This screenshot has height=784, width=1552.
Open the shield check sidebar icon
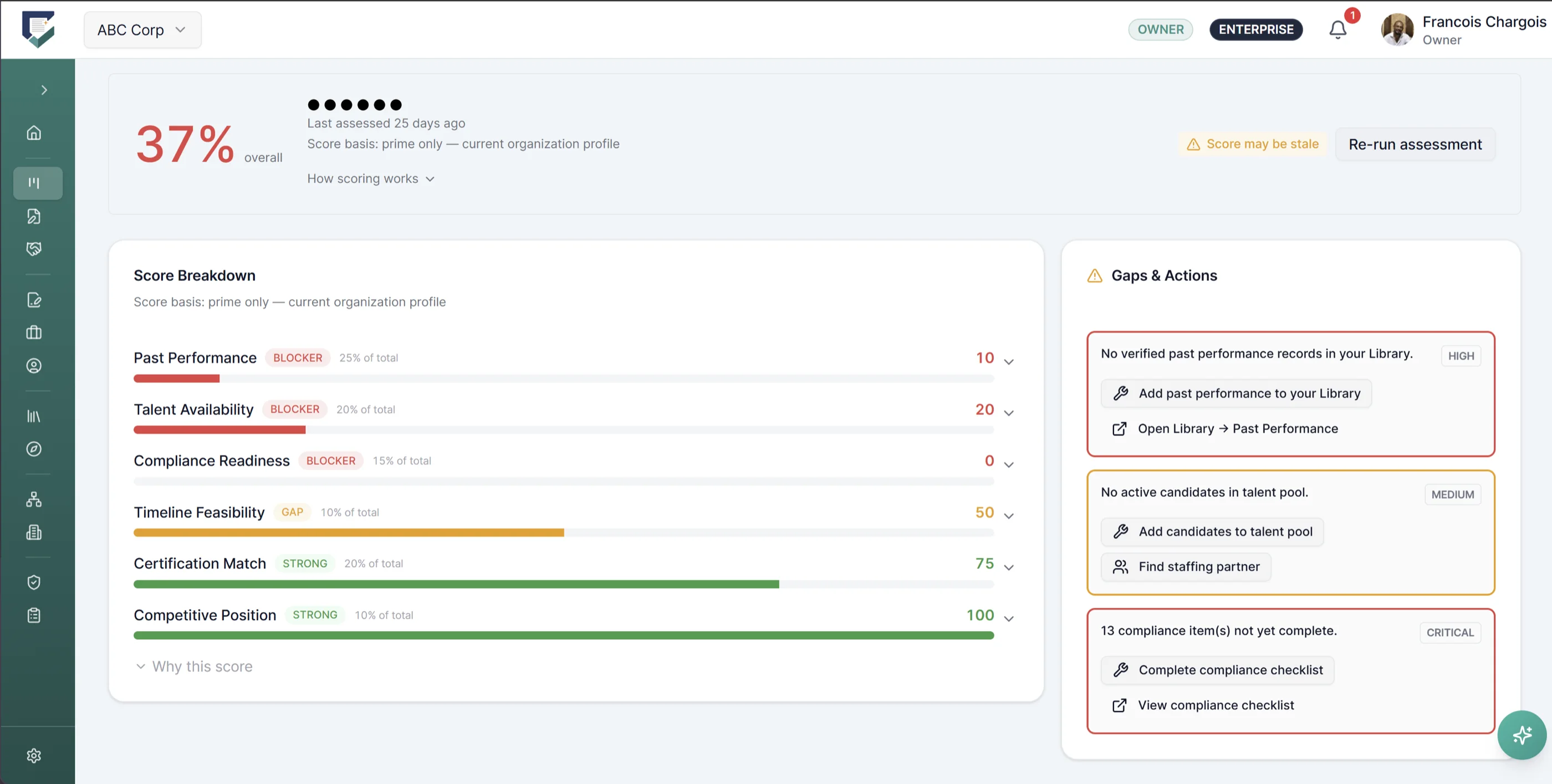coord(34,582)
